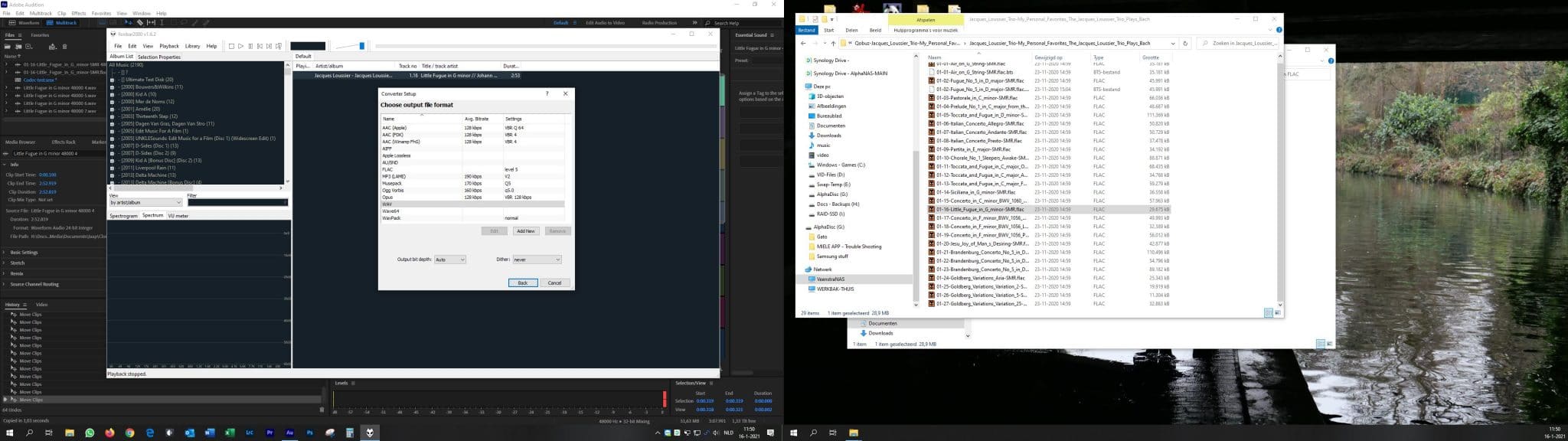
Task: Click the Up arrow in Explorer navigation
Action: pyautogui.click(x=833, y=44)
